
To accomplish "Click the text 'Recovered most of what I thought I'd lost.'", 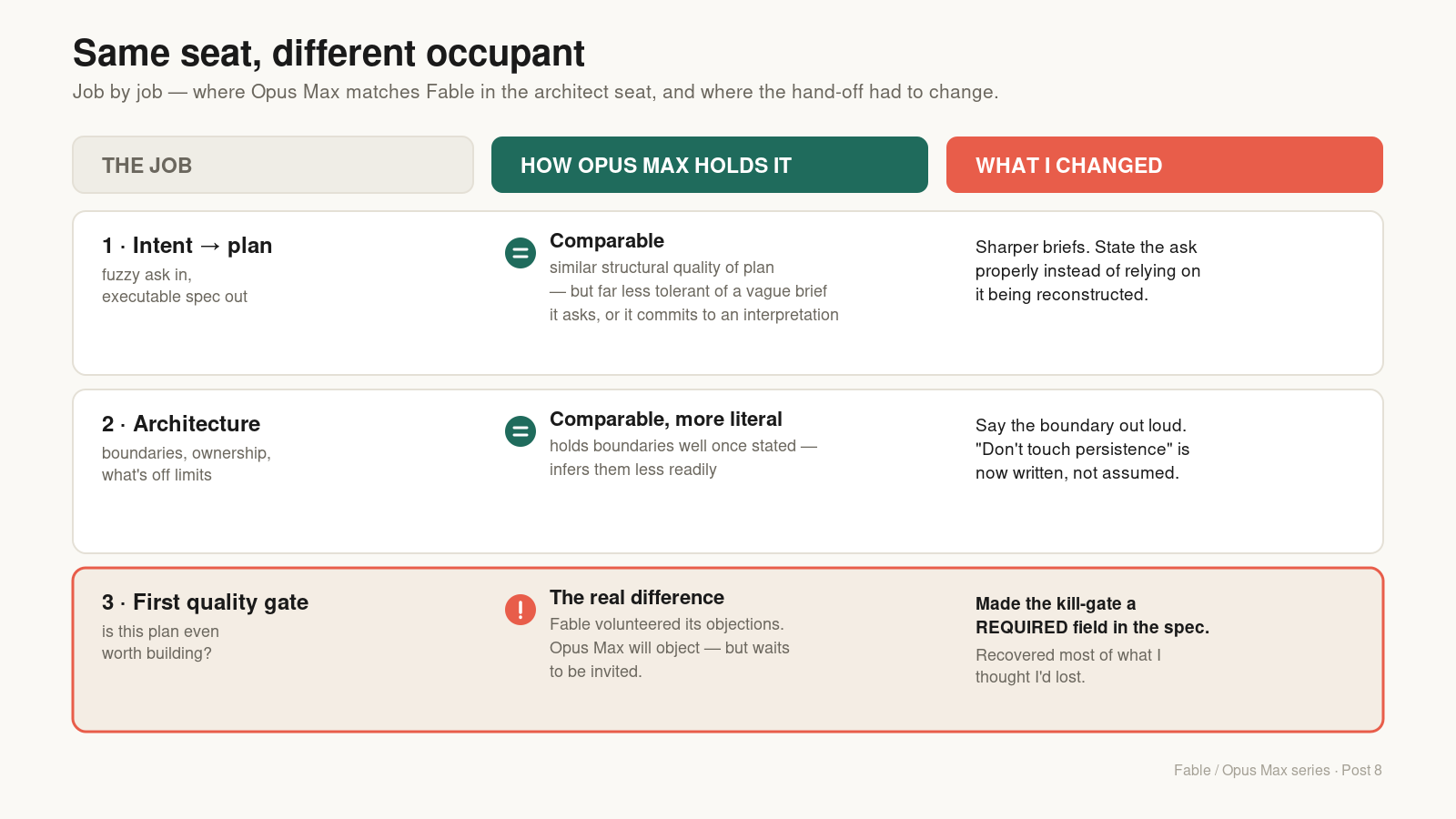I will (1068, 666).
